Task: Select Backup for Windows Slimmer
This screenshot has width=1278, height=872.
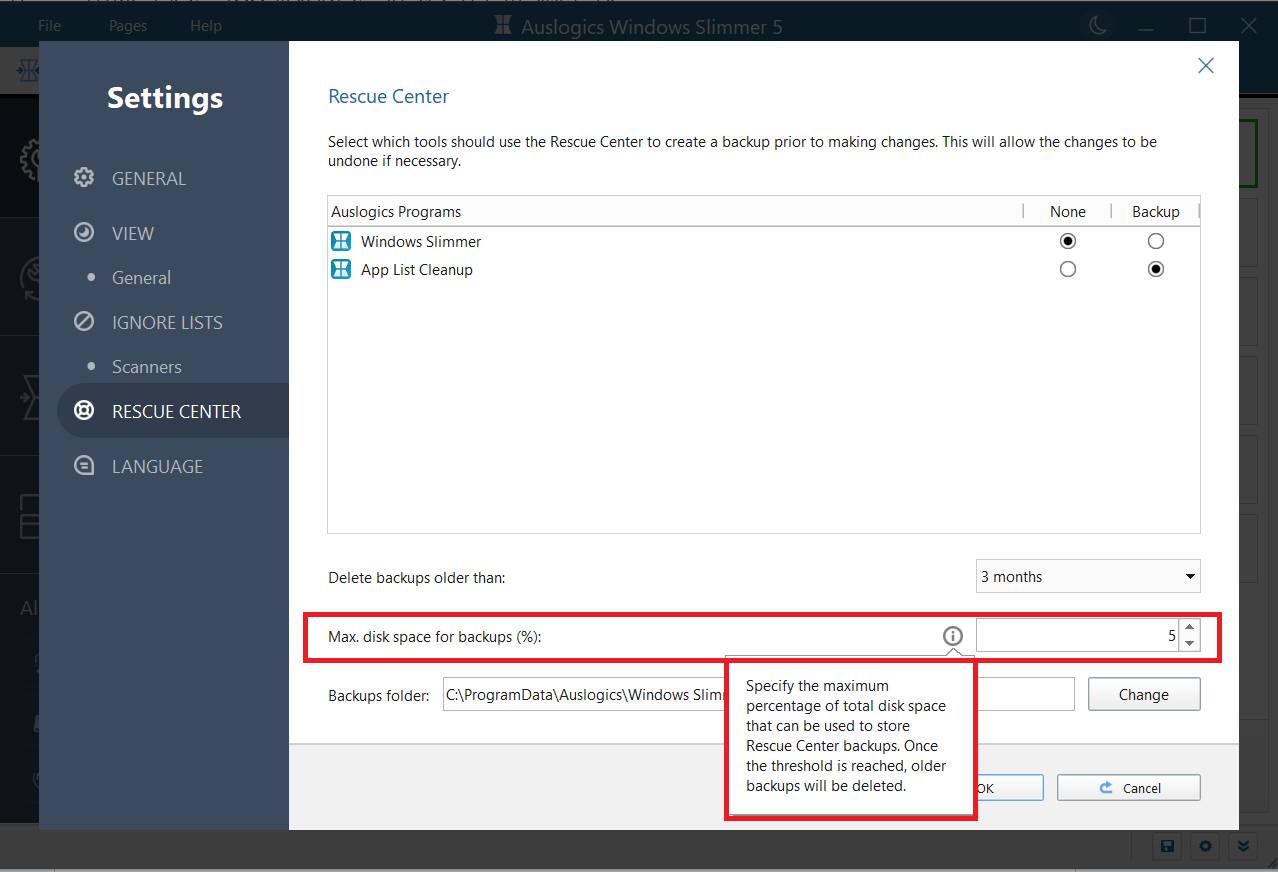Action: [x=1156, y=240]
